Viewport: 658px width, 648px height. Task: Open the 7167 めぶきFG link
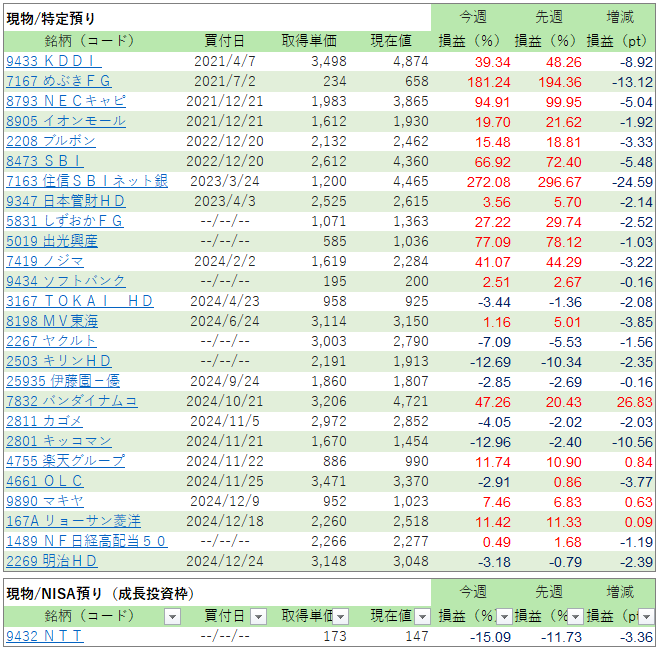[59, 81]
